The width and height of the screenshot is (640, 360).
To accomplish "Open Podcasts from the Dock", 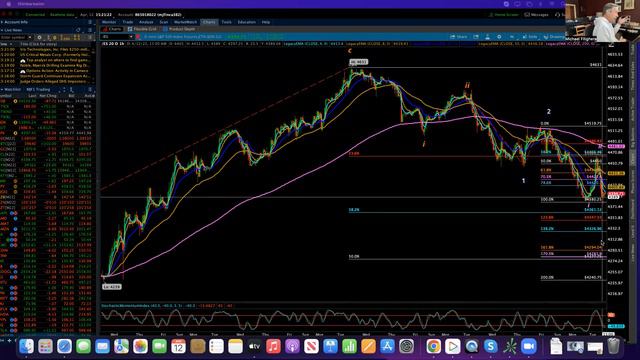I will point(292,347).
